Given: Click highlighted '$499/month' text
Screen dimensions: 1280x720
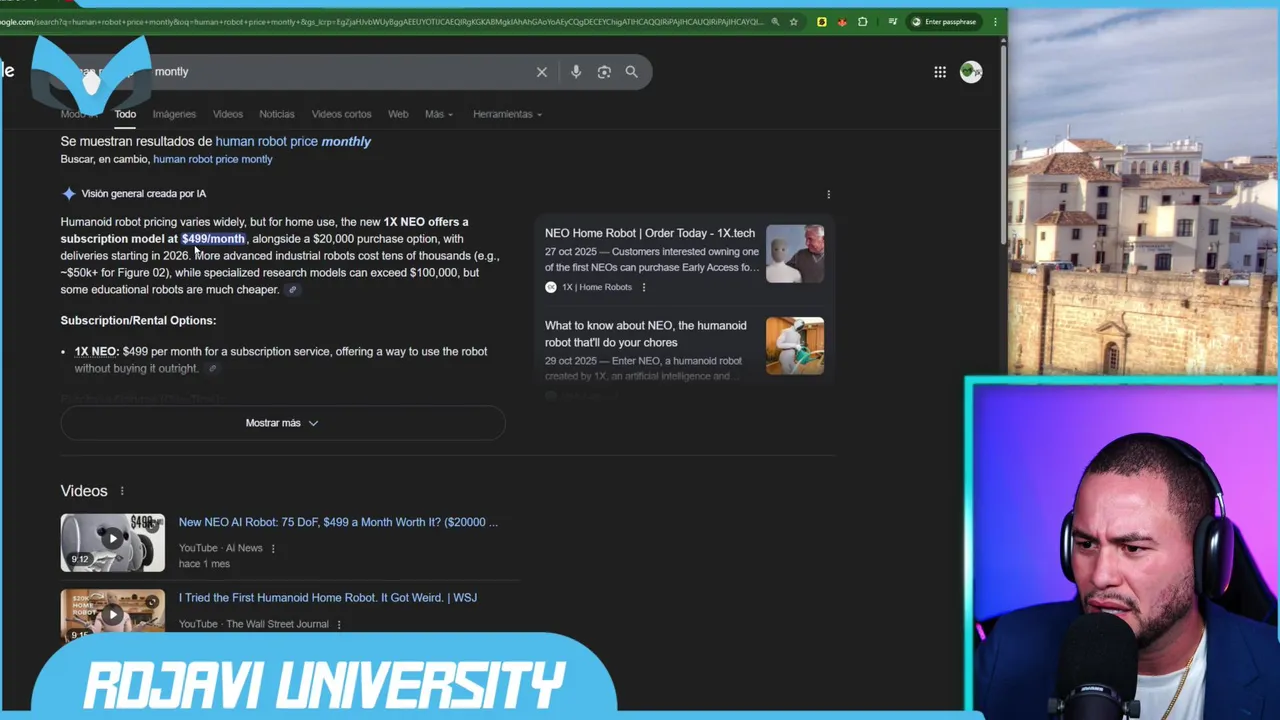Looking at the screenshot, I should [213, 239].
